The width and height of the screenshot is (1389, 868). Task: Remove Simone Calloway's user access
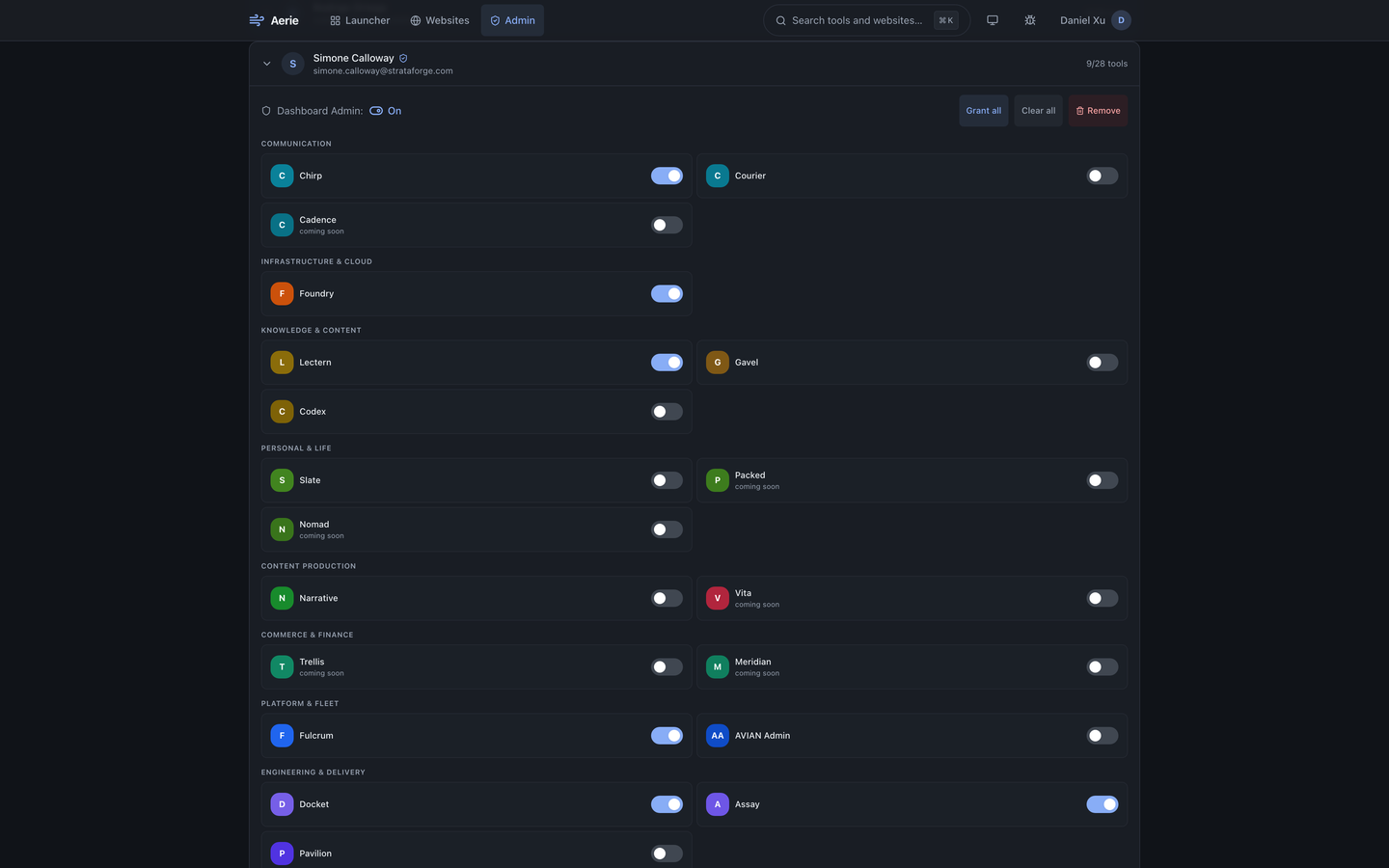pos(1098,111)
